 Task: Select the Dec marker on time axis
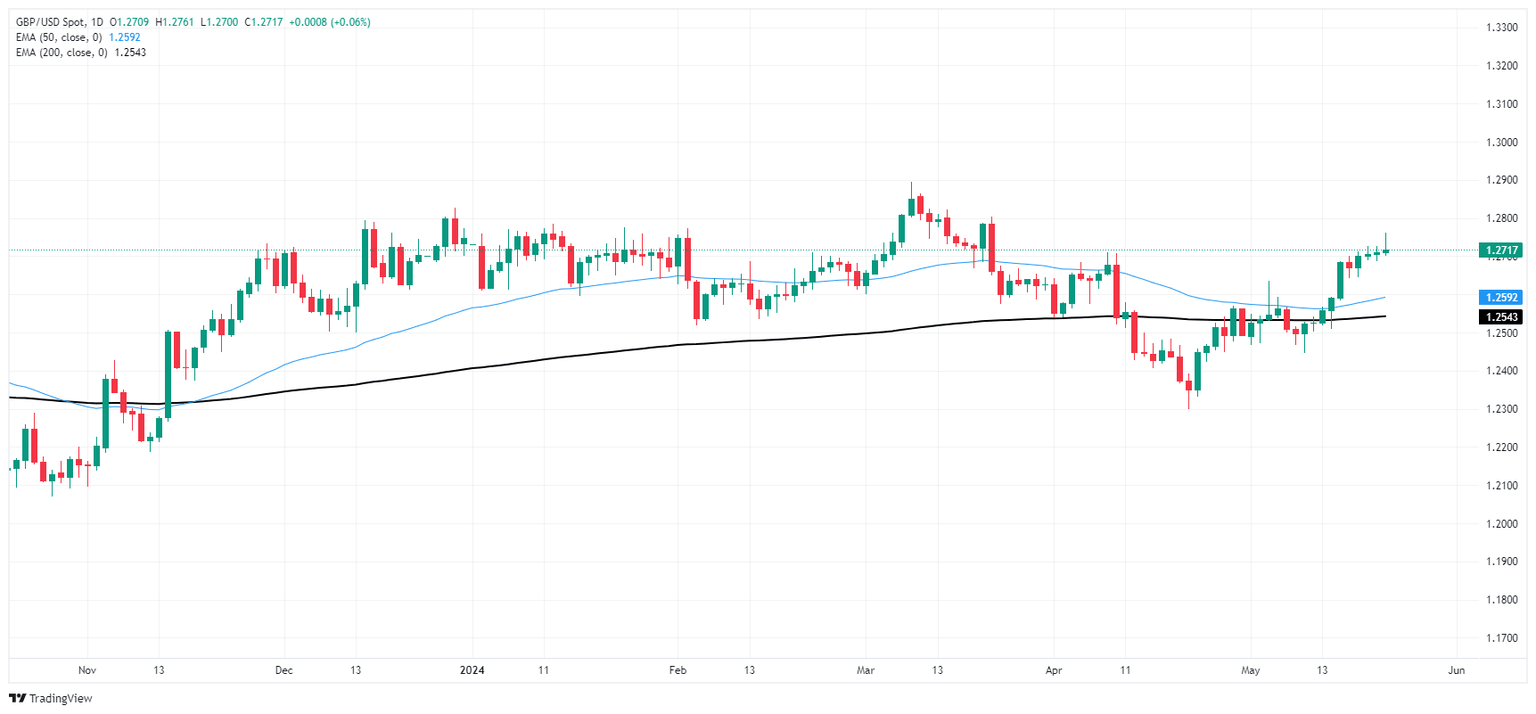pyautogui.click(x=283, y=670)
